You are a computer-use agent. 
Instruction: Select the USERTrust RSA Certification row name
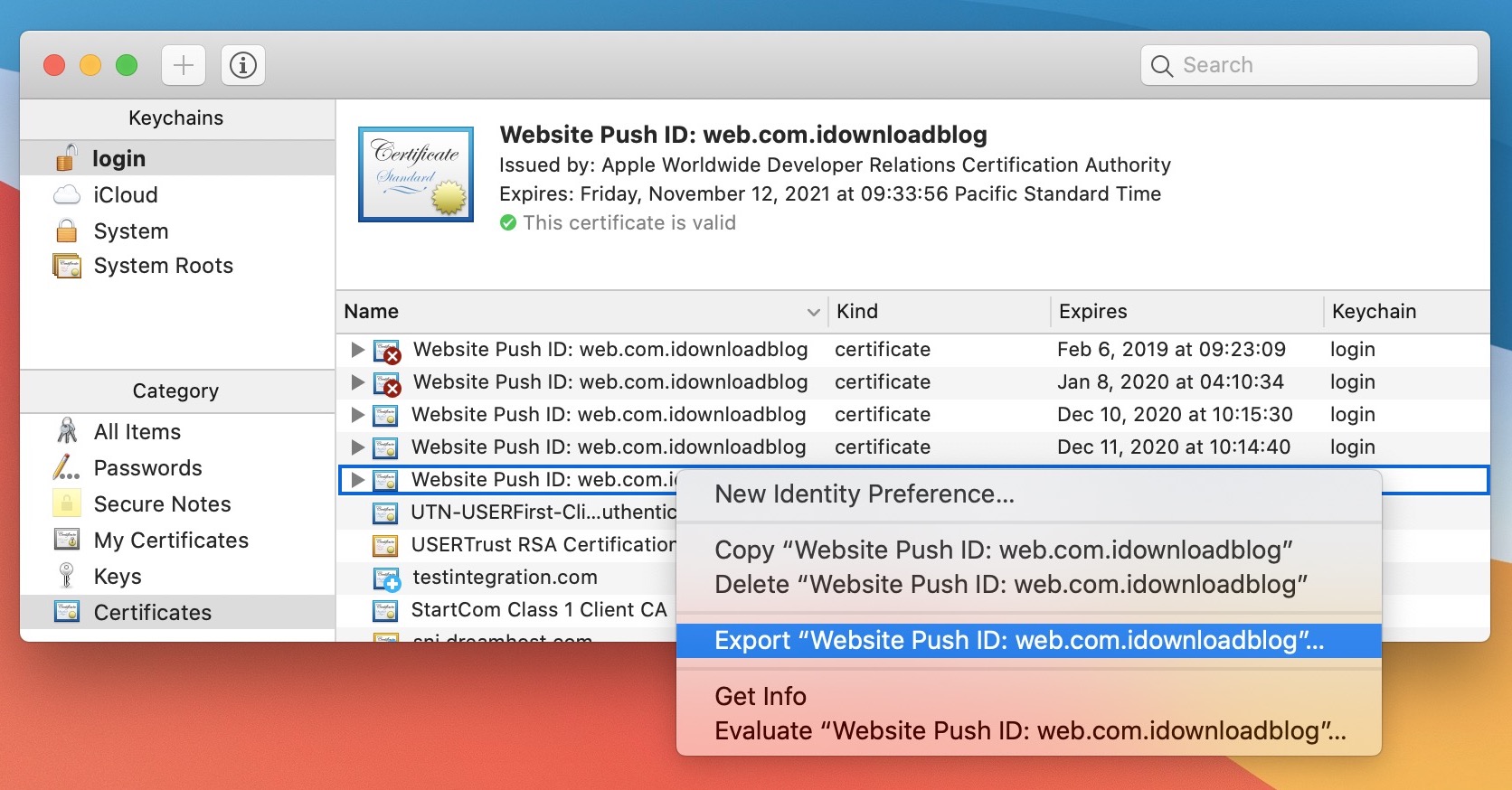[543, 544]
